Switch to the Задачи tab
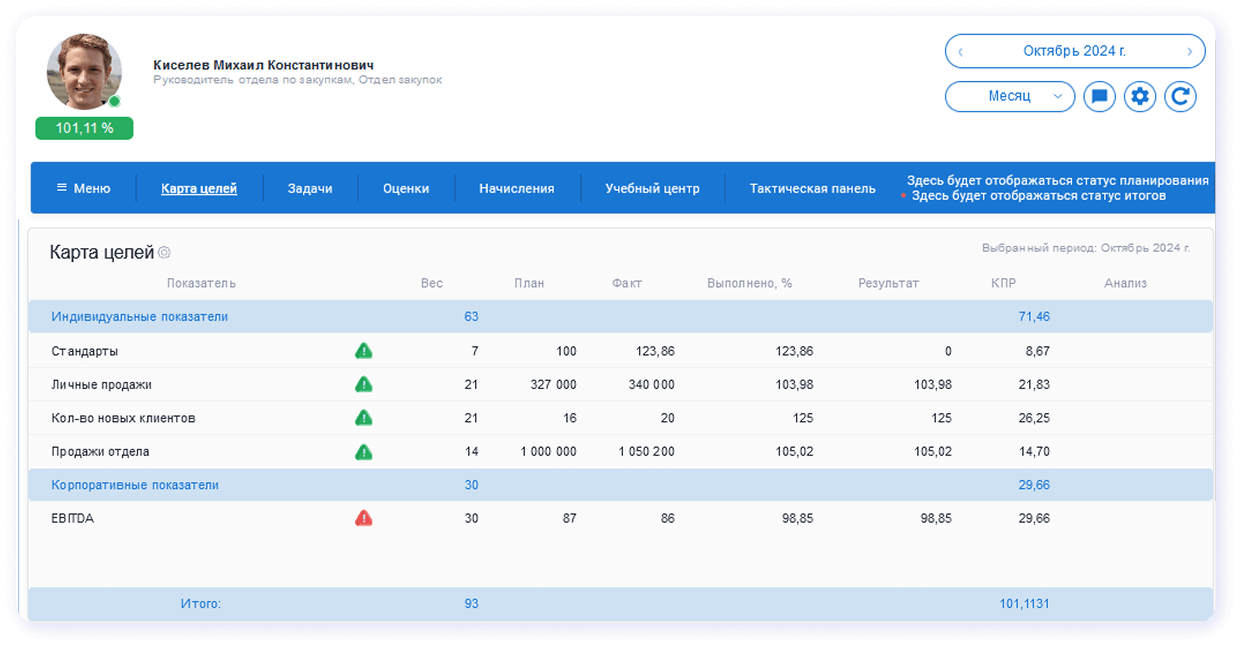Image resolution: width=1240 pixels, height=647 pixels. pos(310,187)
